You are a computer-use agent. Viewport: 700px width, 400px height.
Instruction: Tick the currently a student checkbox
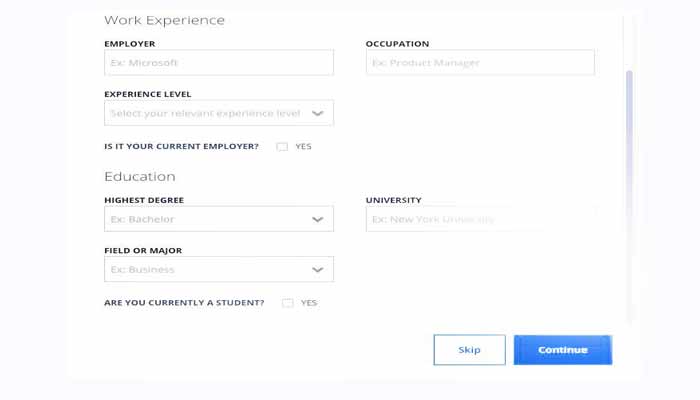point(288,303)
